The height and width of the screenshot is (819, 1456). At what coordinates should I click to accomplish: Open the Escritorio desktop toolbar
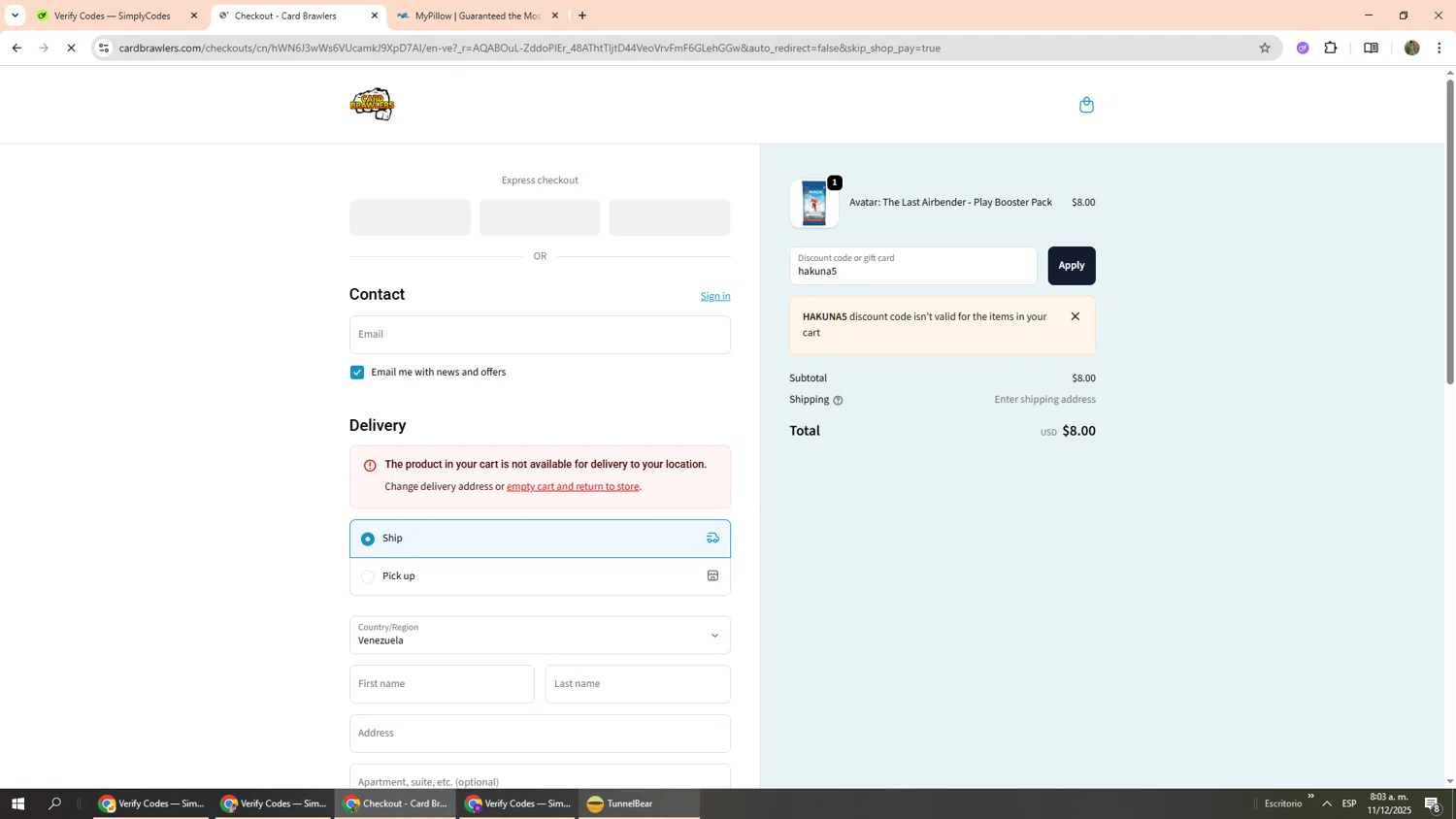1283,803
